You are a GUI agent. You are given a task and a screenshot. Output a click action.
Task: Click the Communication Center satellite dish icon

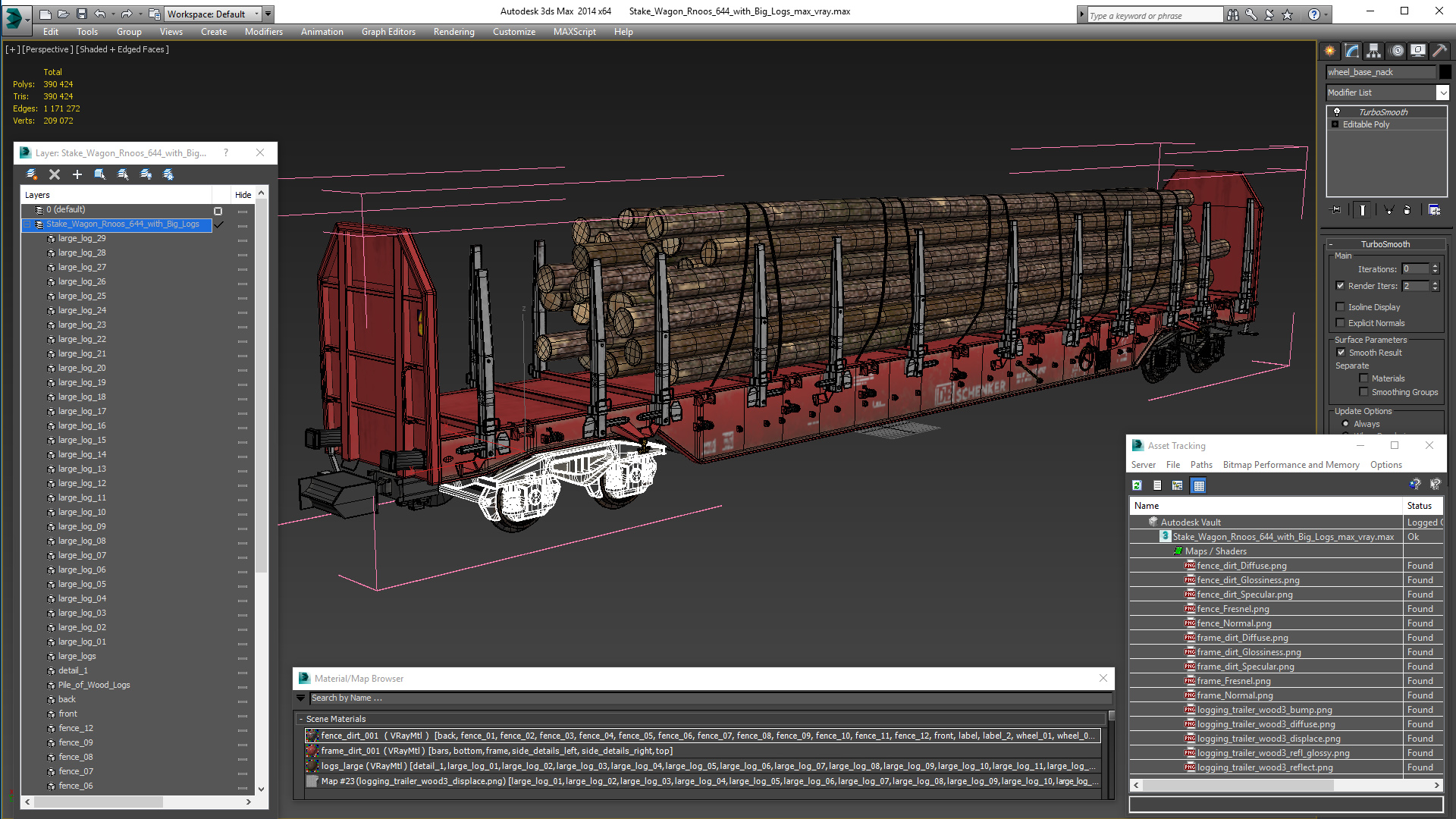tap(1269, 14)
